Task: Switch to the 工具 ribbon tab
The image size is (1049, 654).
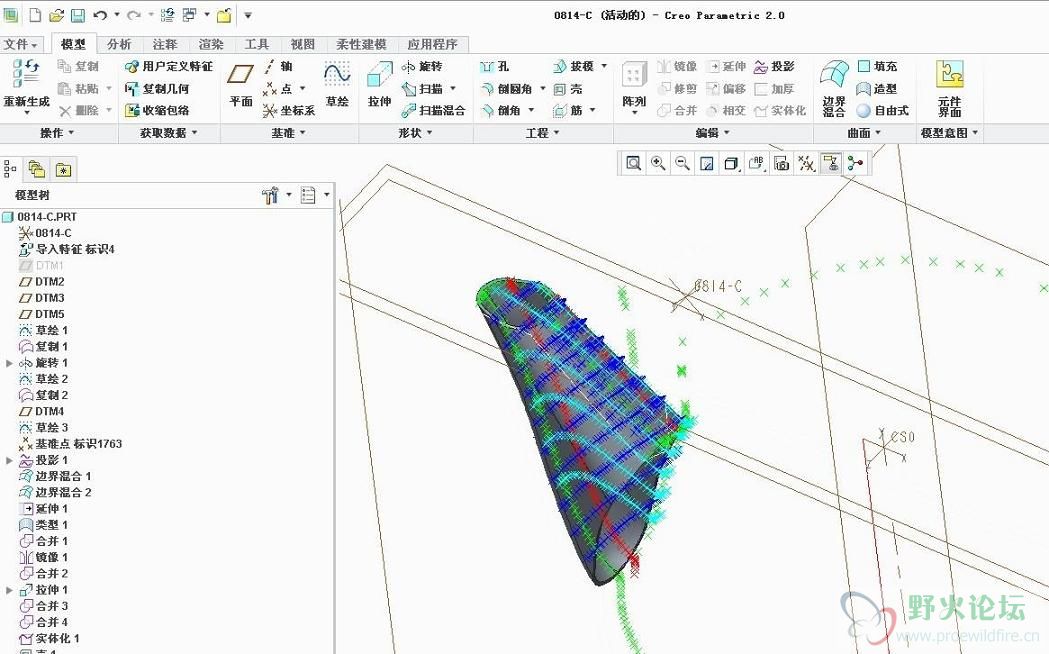Action: (x=256, y=44)
